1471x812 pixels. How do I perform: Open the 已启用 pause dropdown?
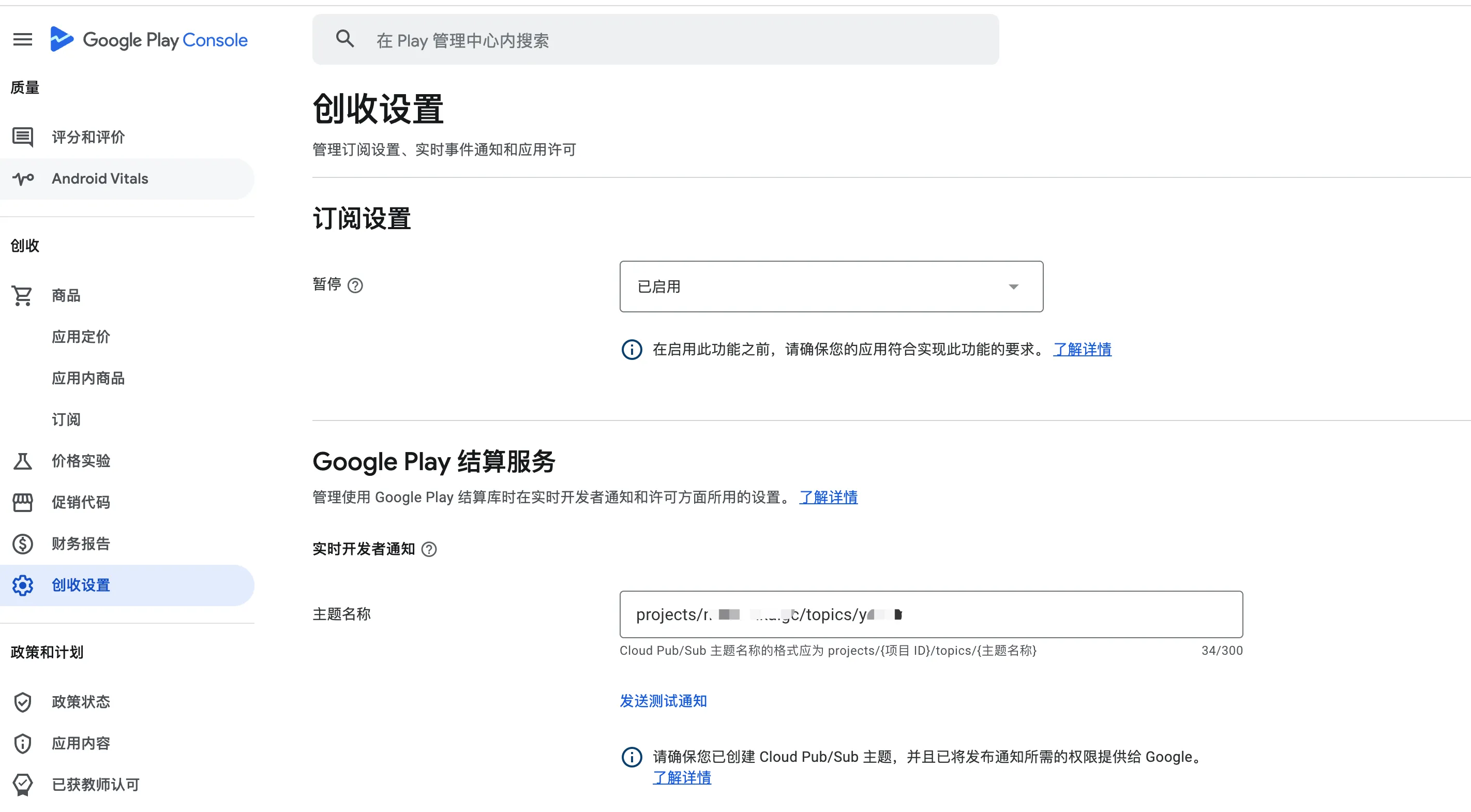[831, 286]
